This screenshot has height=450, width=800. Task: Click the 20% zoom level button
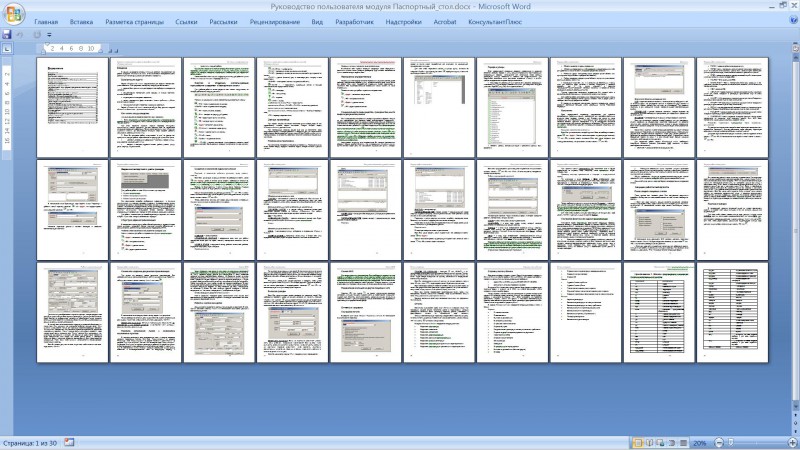point(699,443)
